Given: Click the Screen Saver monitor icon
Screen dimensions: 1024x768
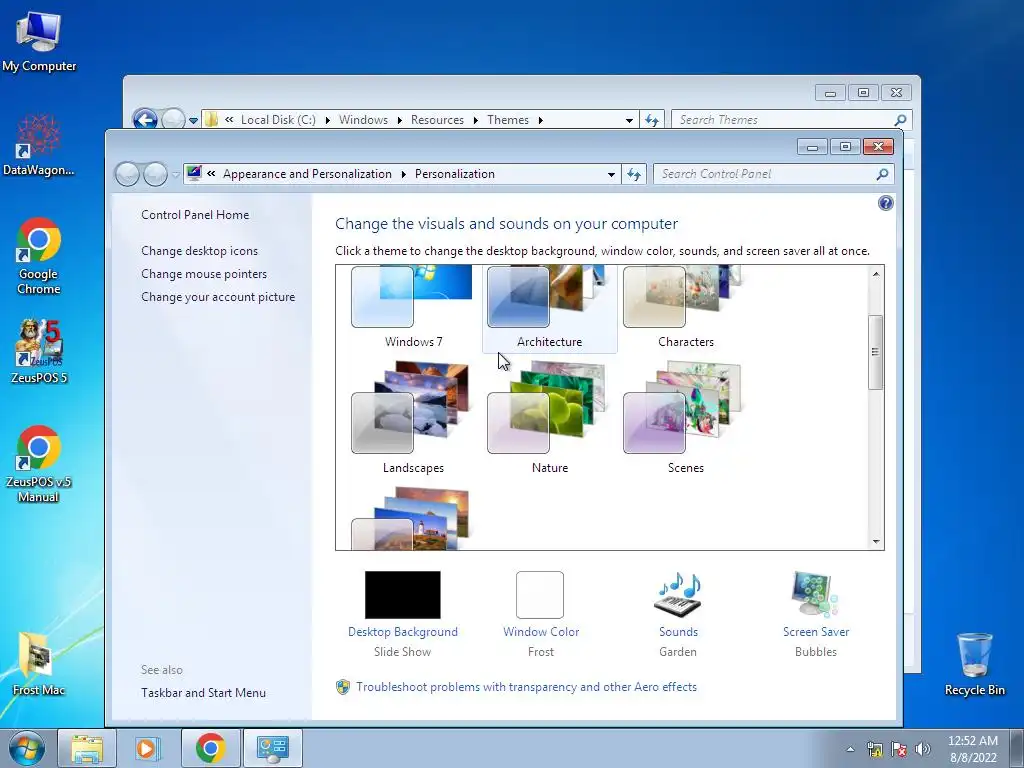Looking at the screenshot, I should [x=815, y=594].
